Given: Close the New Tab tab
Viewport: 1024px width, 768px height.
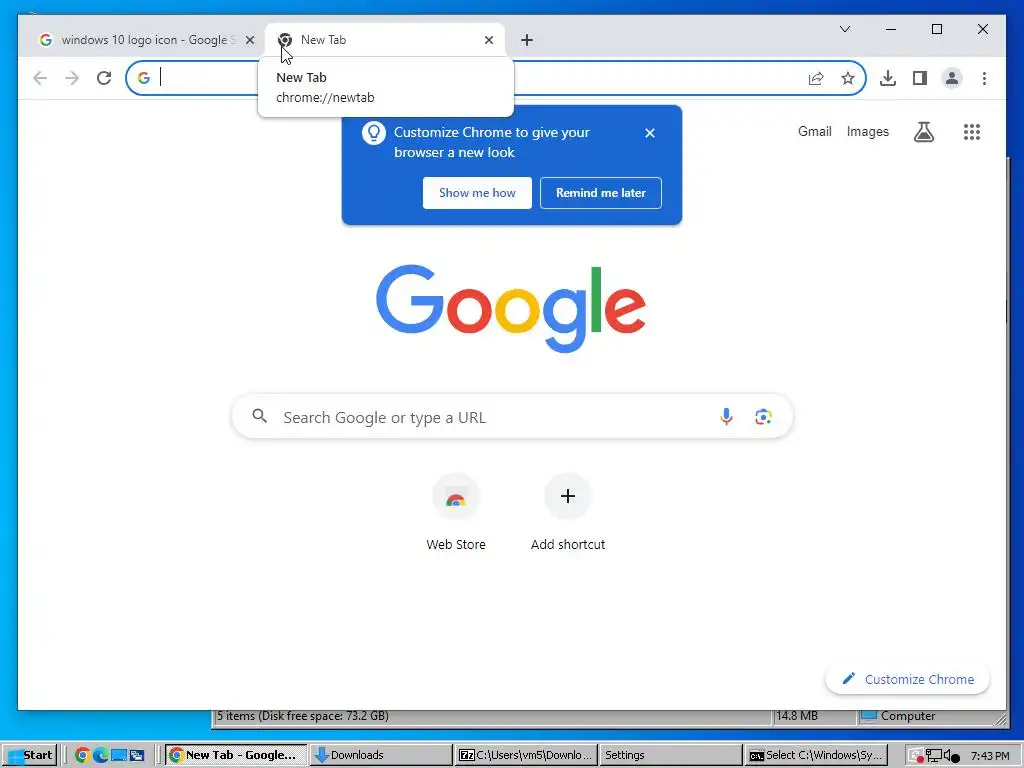Looking at the screenshot, I should [x=488, y=40].
